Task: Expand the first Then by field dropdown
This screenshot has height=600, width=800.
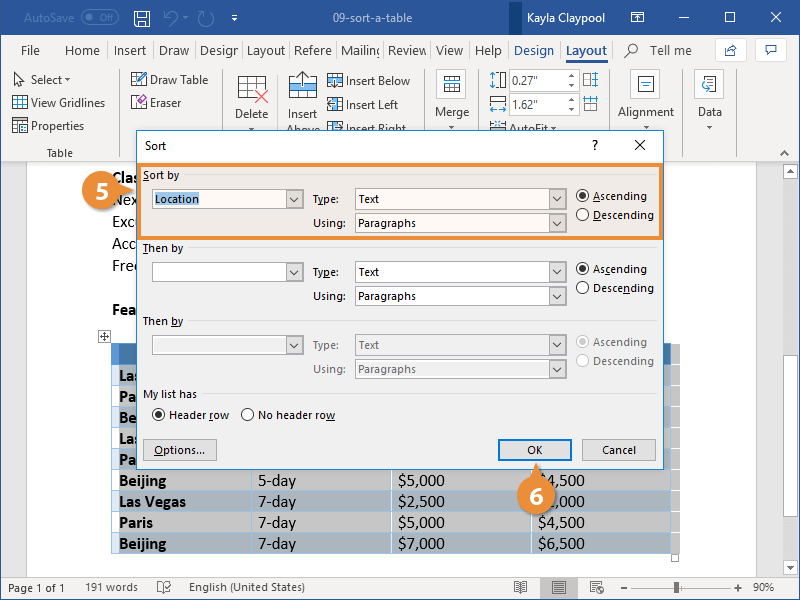Action: [x=294, y=271]
